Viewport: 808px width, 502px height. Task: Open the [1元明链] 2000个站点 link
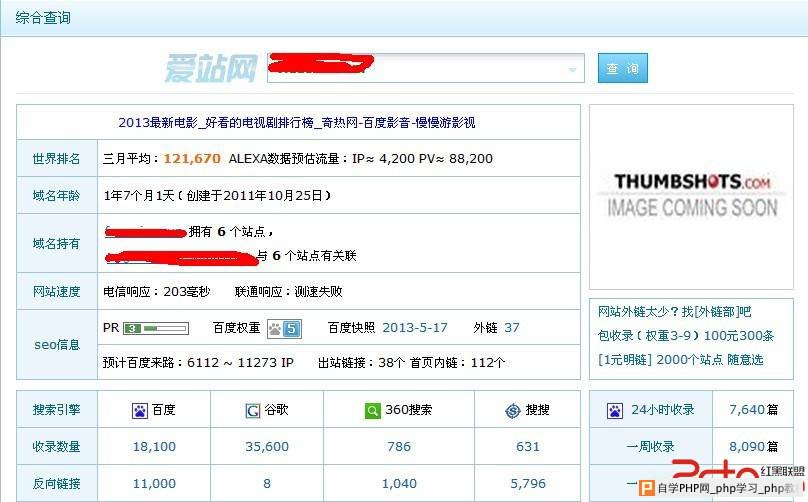coord(680,359)
